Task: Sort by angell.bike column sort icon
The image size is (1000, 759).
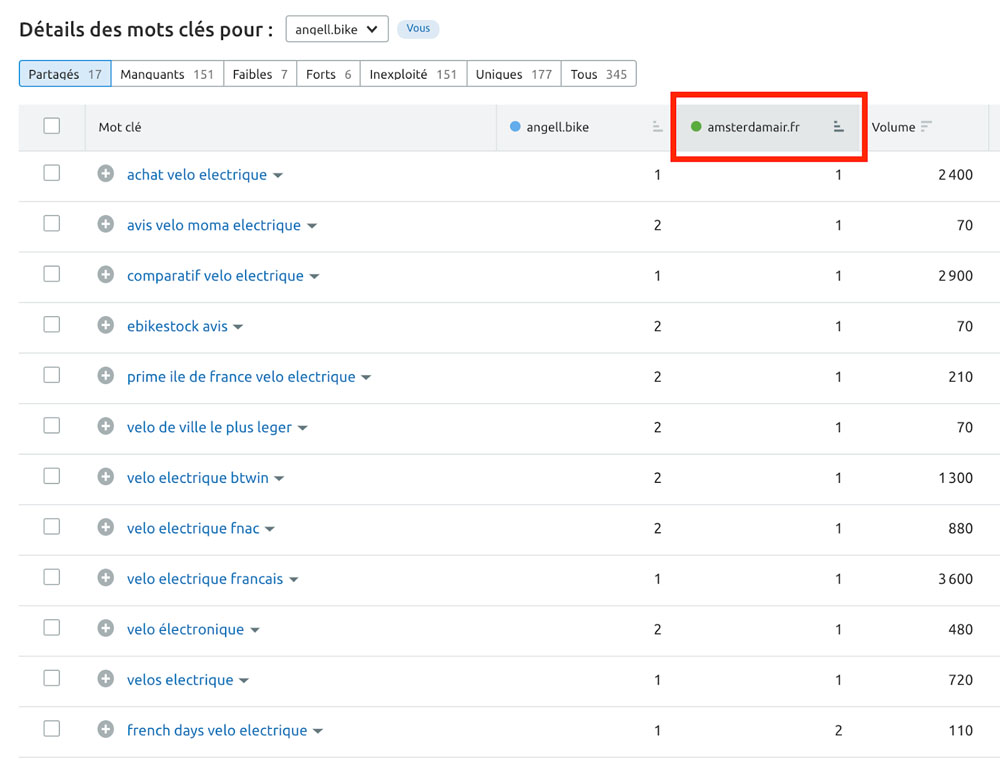Action: pos(658,127)
